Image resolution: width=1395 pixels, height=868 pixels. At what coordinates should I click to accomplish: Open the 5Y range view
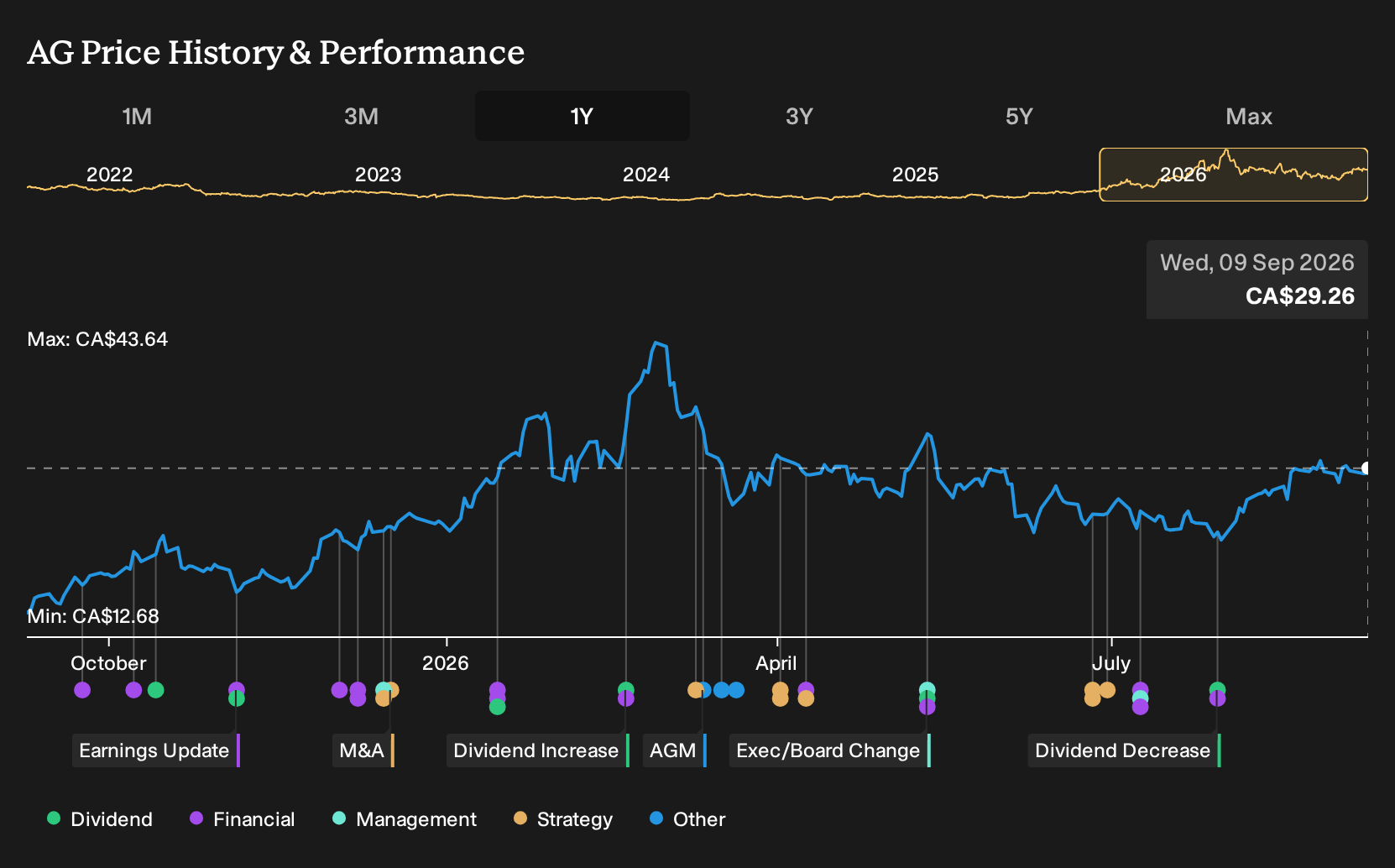pos(1019,116)
